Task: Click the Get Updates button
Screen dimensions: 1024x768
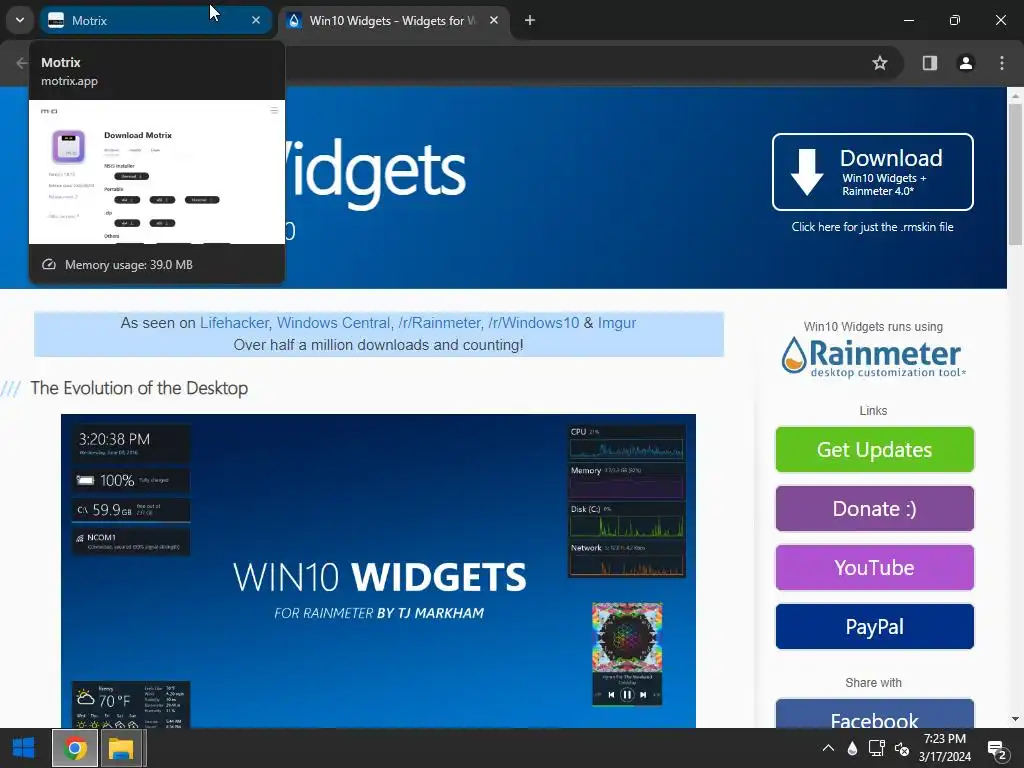Action: [874, 449]
